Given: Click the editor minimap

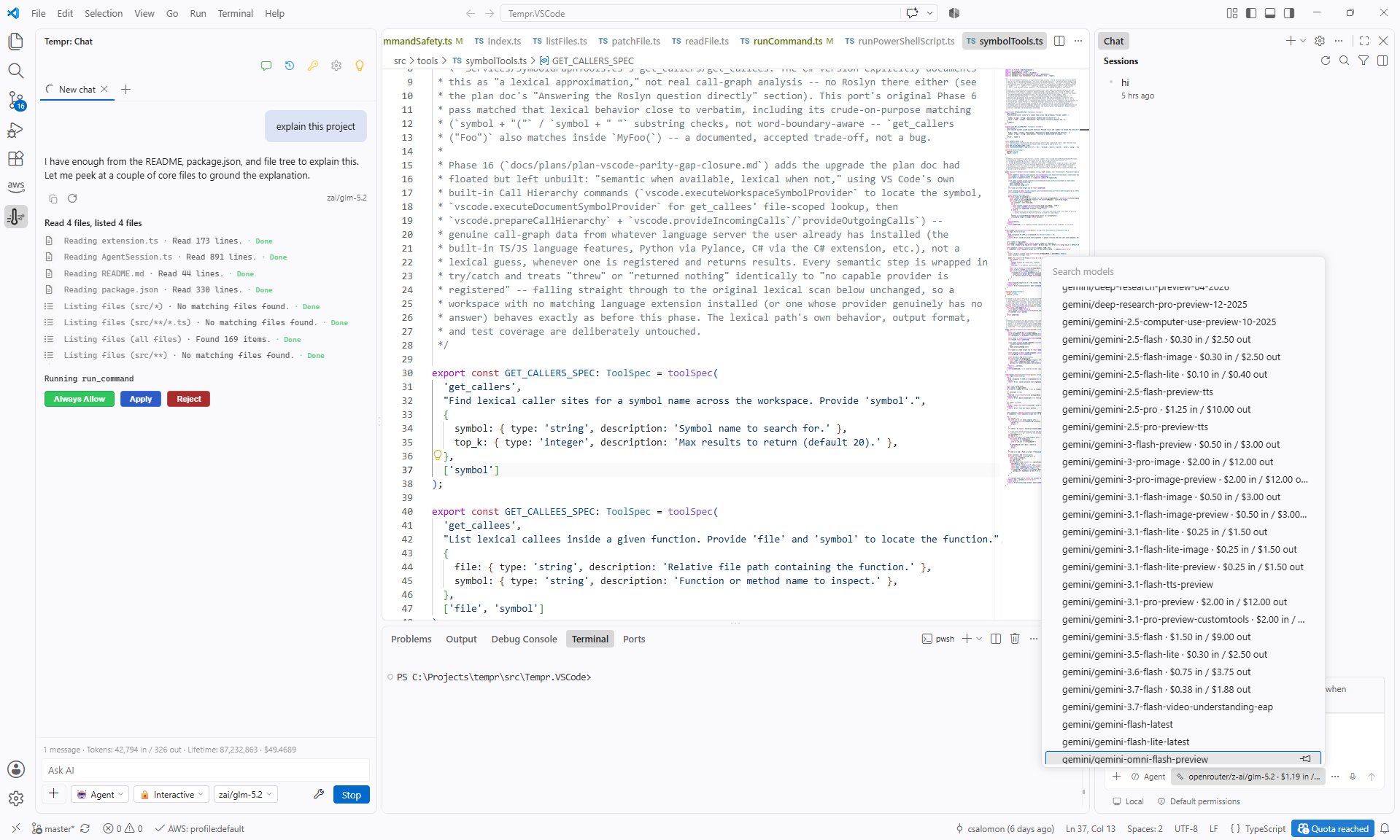Looking at the screenshot, I should coord(1023,277).
